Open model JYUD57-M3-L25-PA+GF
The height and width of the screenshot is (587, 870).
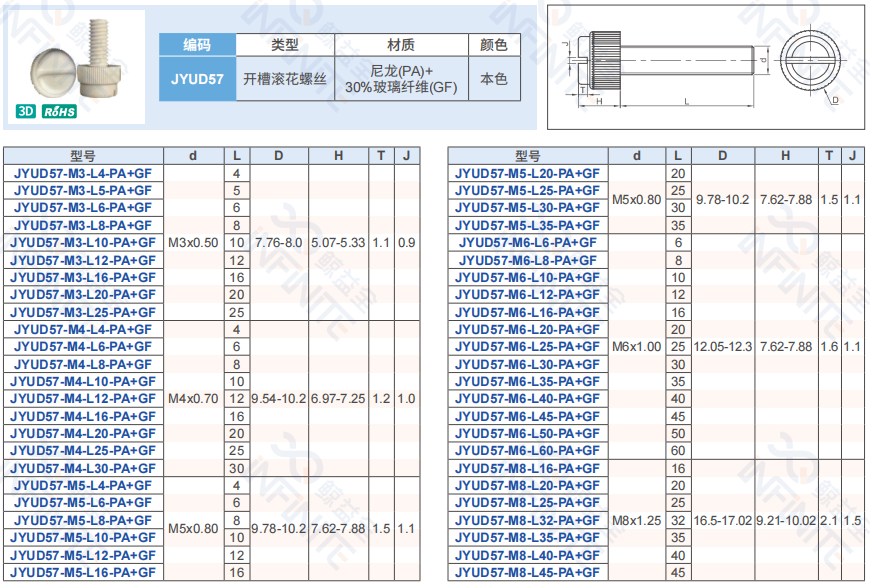coord(83,312)
